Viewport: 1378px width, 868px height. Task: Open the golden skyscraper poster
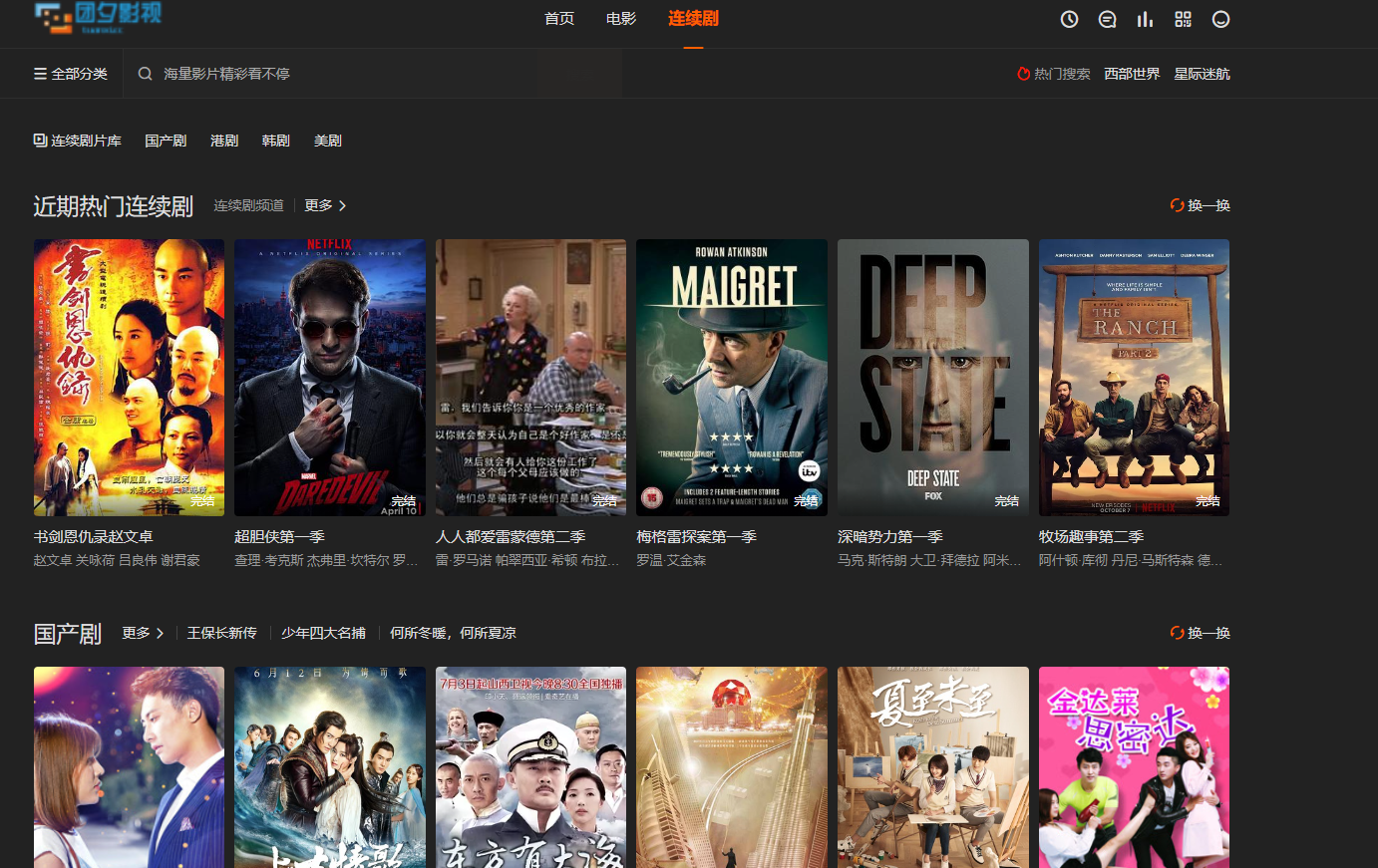pyautogui.click(x=732, y=767)
